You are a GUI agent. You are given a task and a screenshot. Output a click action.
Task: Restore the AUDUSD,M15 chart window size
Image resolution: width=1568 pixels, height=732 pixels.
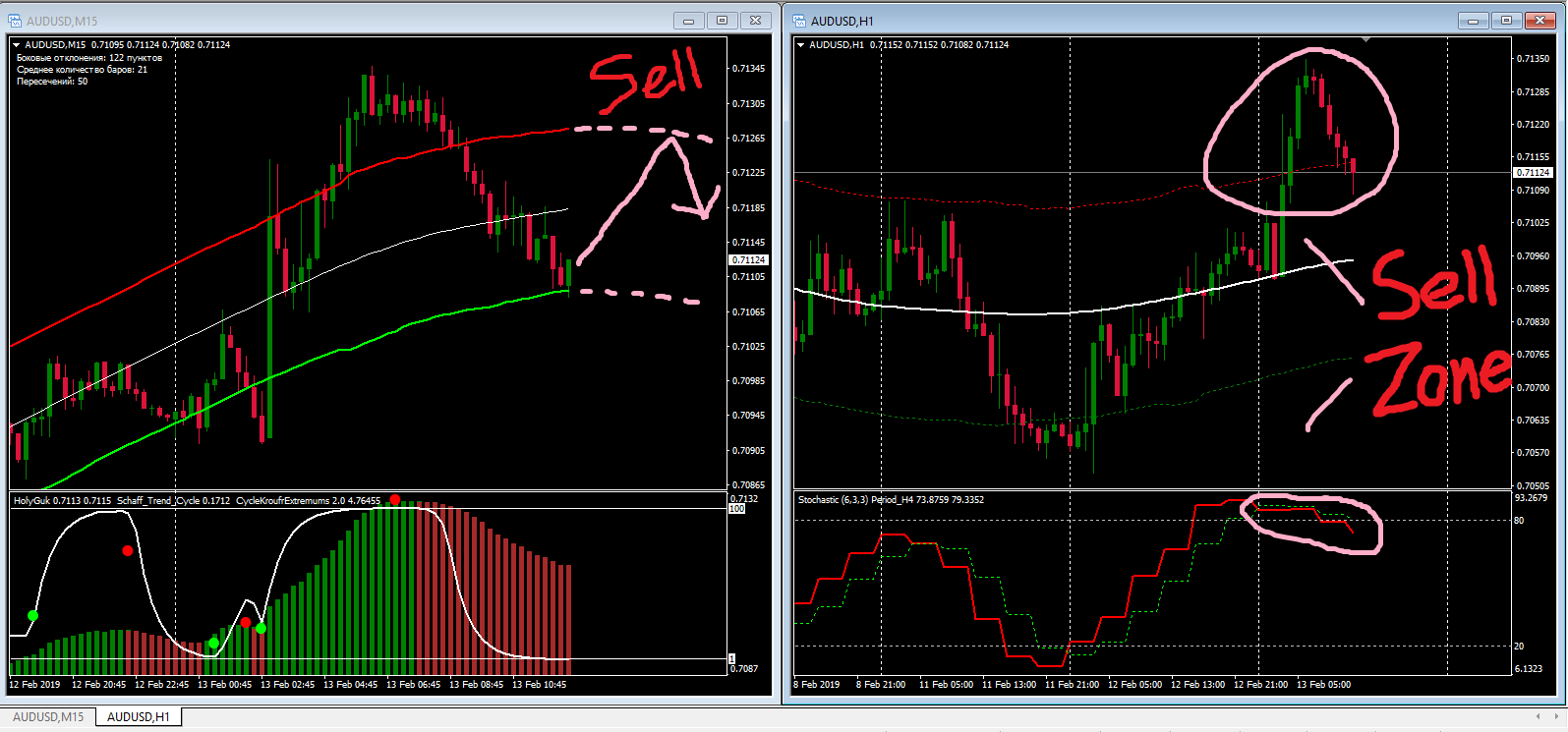[x=723, y=21]
